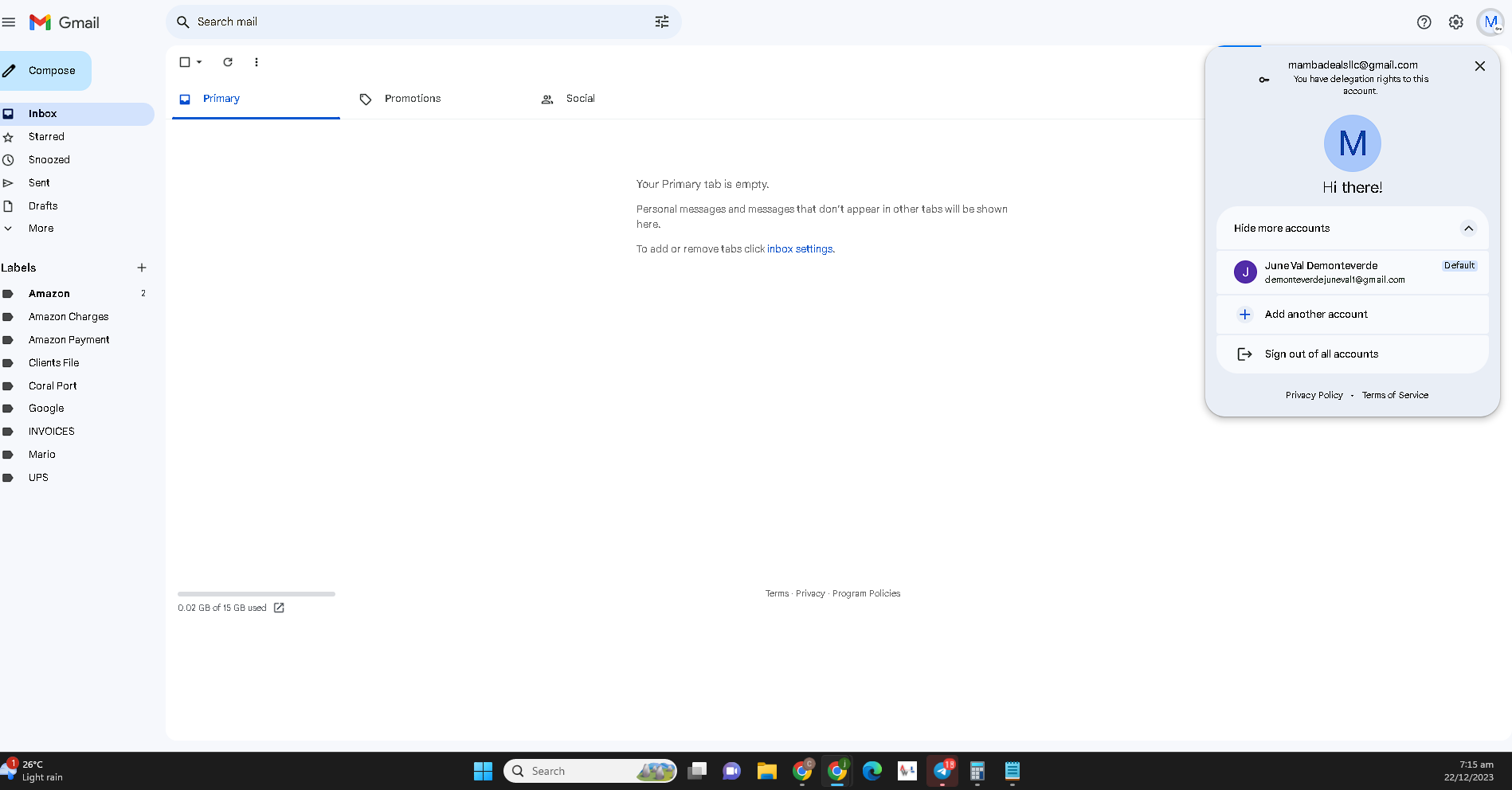The width and height of the screenshot is (1512, 790).
Task: Open the weather widget showing 26°C
Action: click(33, 771)
